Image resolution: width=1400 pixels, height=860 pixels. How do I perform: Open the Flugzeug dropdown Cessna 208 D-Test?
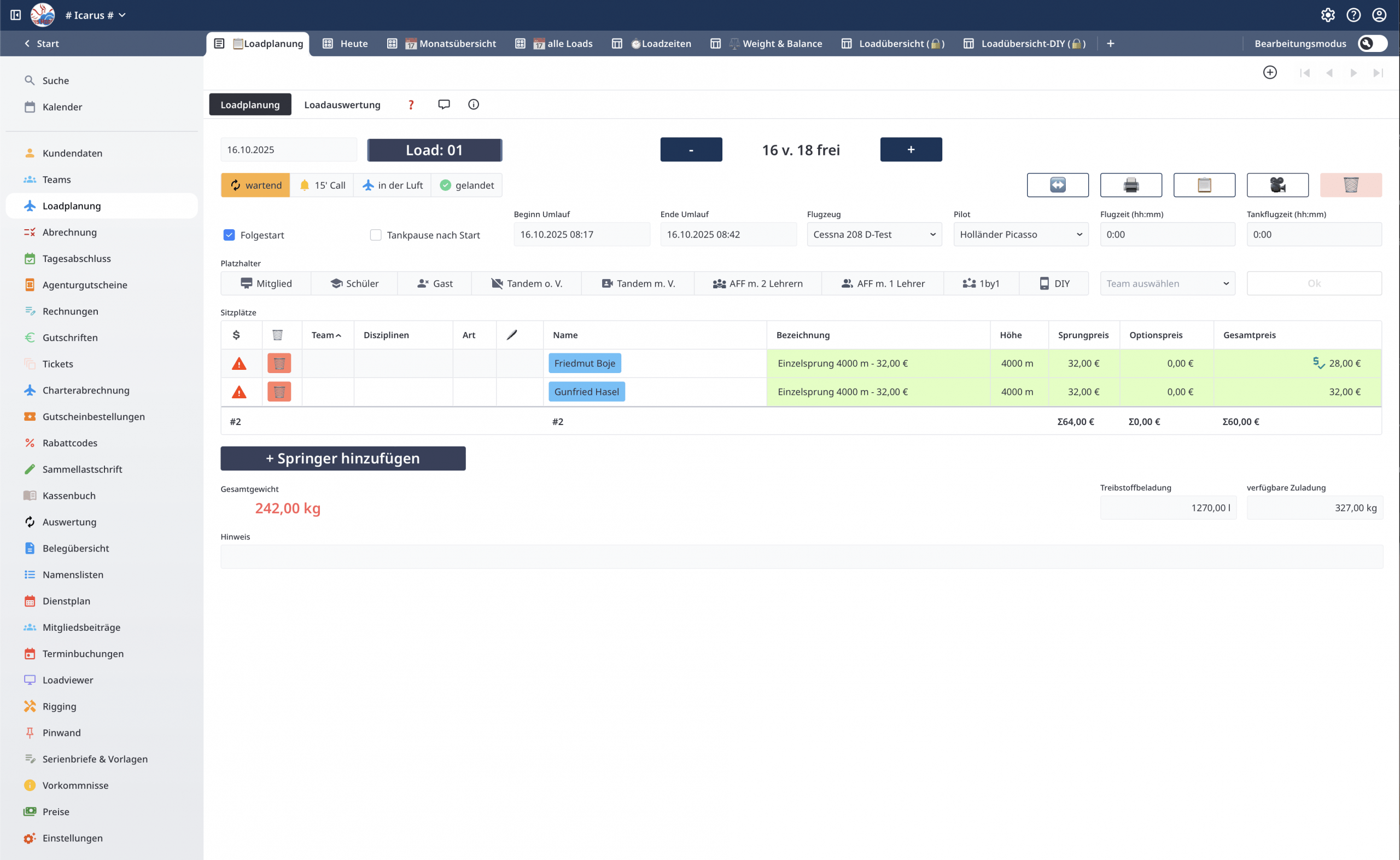[x=874, y=234]
